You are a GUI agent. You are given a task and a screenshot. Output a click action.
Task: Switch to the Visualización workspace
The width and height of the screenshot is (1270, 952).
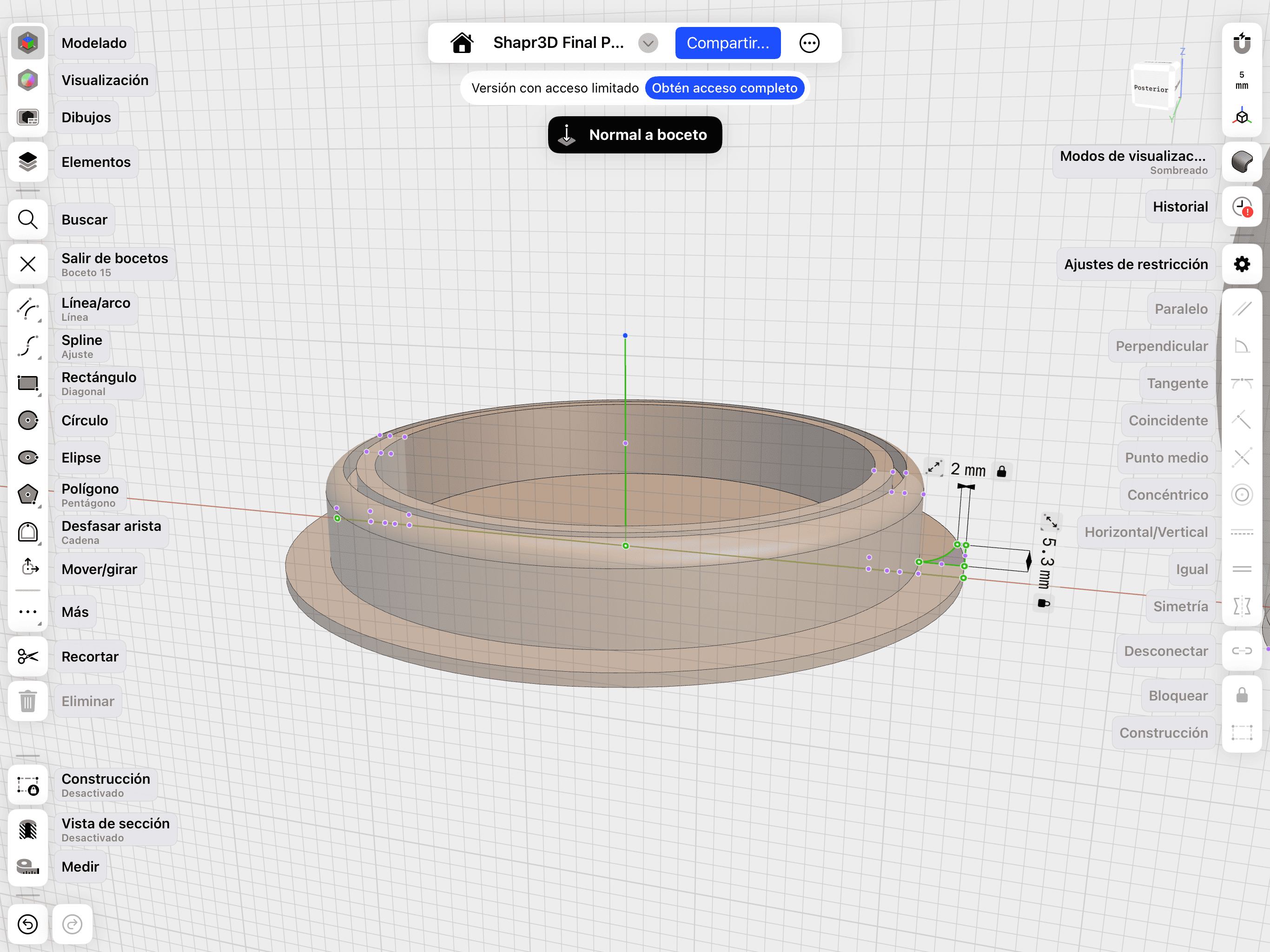[x=27, y=80]
